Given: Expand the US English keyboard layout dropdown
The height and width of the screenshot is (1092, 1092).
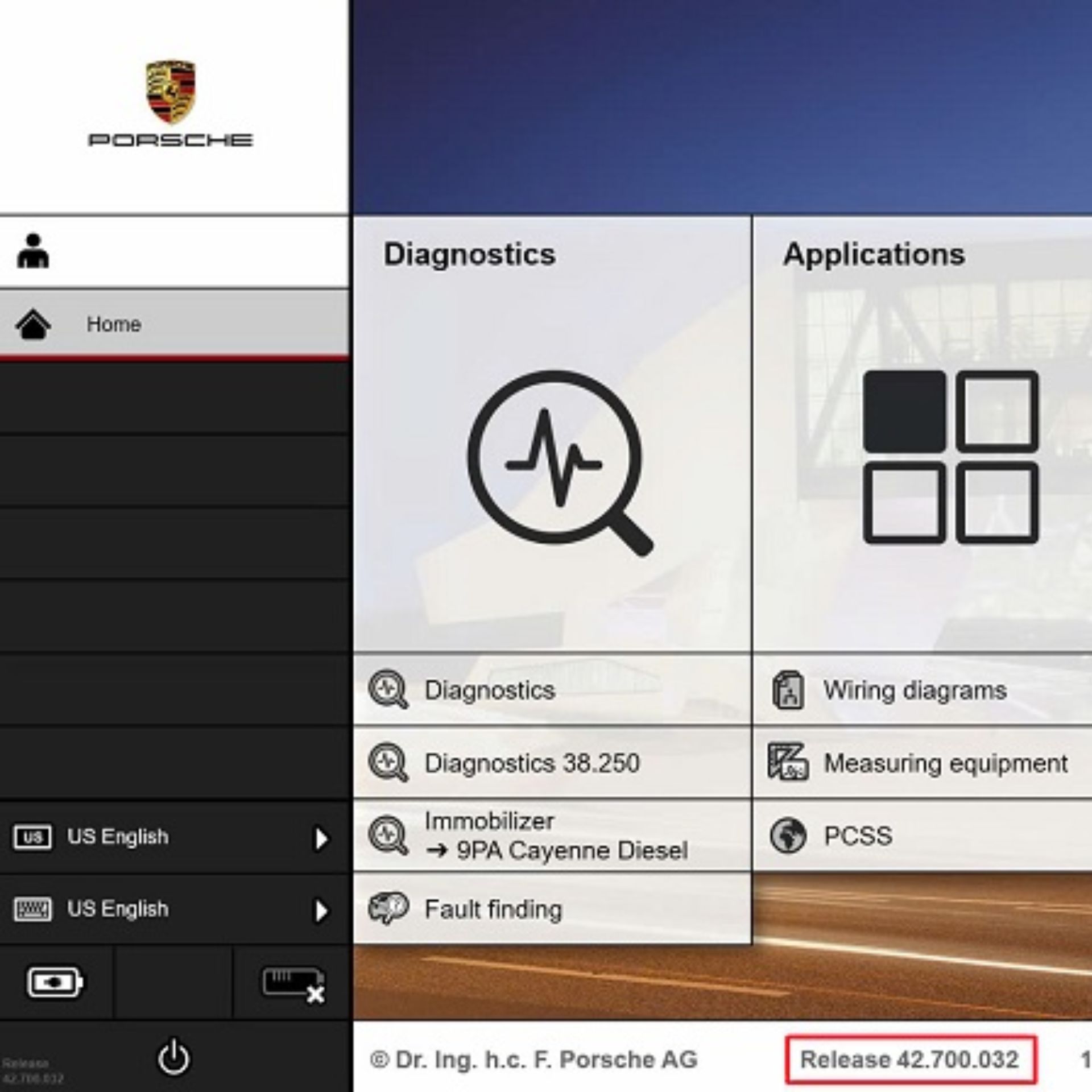Looking at the screenshot, I should pyautogui.click(x=321, y=909).
